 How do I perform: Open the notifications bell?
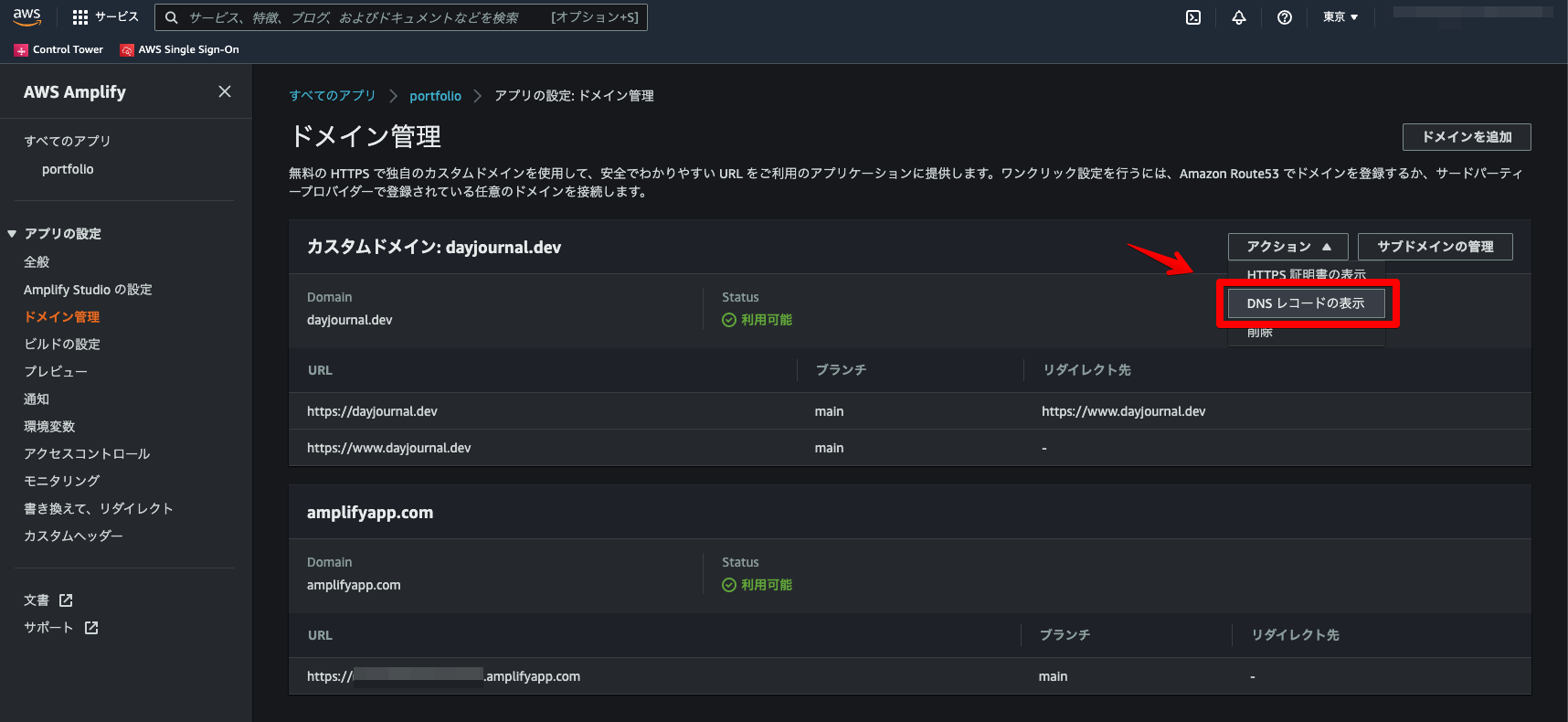point(1239,17)
